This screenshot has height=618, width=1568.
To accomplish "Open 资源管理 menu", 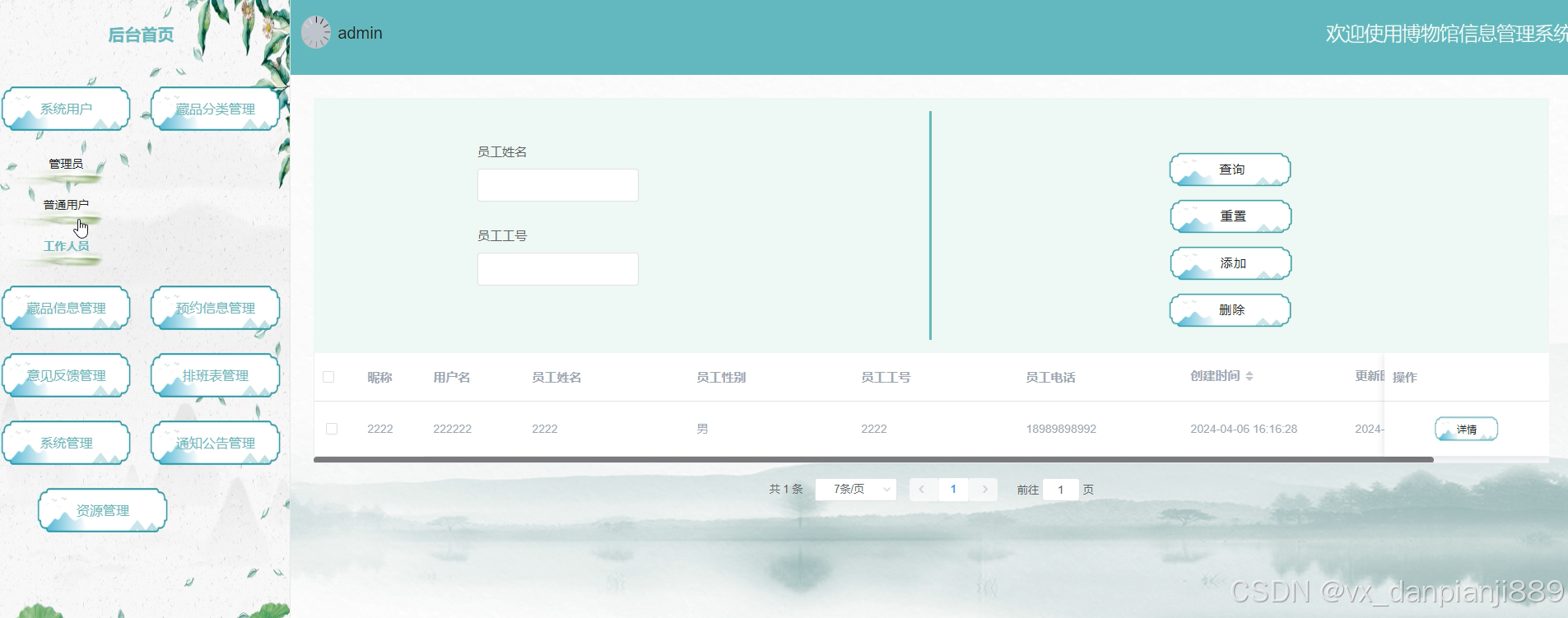I will tap(102, 510).
